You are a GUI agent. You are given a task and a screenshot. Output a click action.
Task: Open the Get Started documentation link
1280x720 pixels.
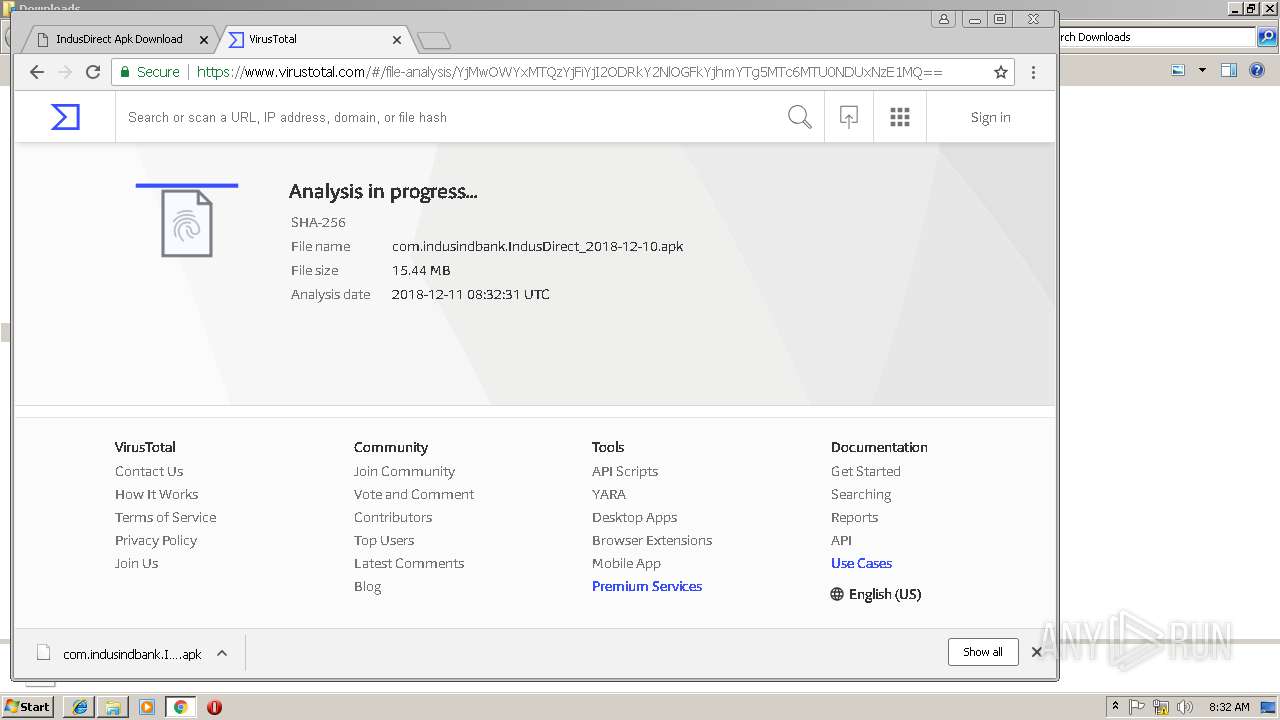(866, 471)
